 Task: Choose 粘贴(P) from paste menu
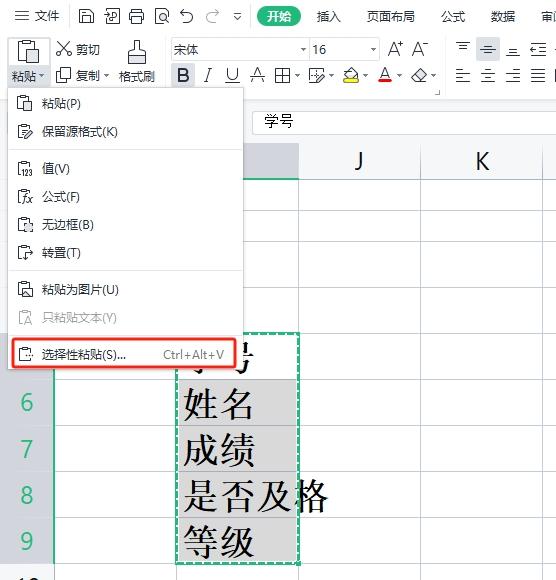[125, 103]
